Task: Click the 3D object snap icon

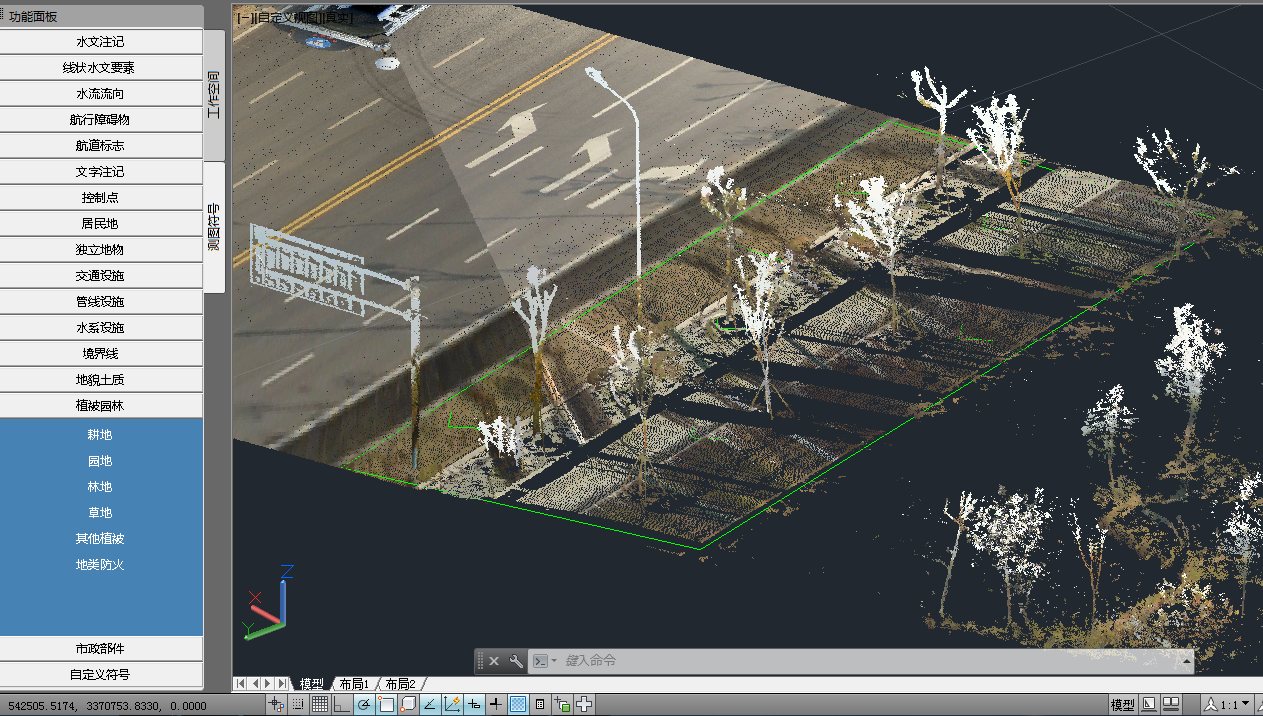Action: click(x=408, y=705)
